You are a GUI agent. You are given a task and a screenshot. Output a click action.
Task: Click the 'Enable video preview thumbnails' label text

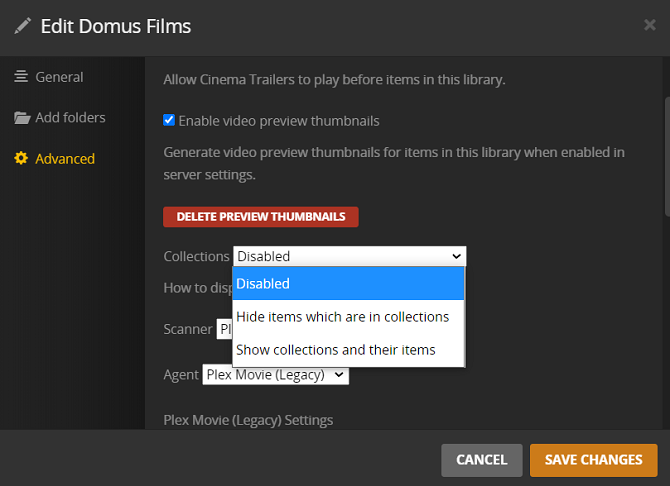coord(279,121)
